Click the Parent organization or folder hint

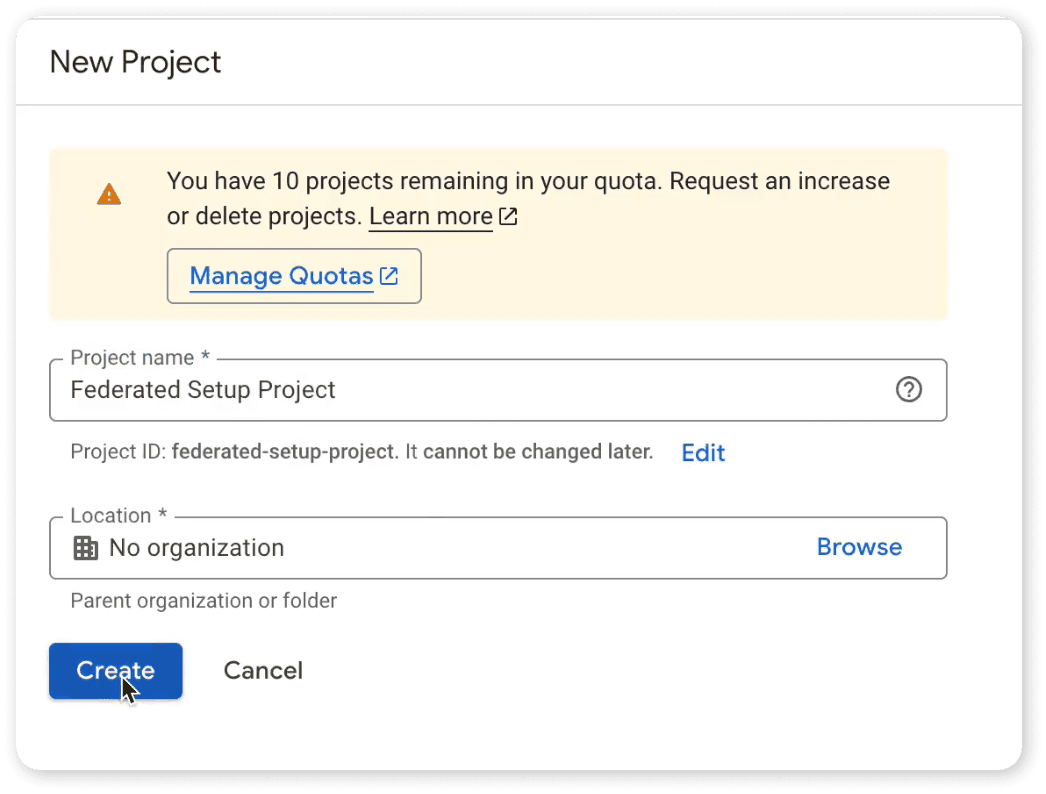tap(203, 601)
